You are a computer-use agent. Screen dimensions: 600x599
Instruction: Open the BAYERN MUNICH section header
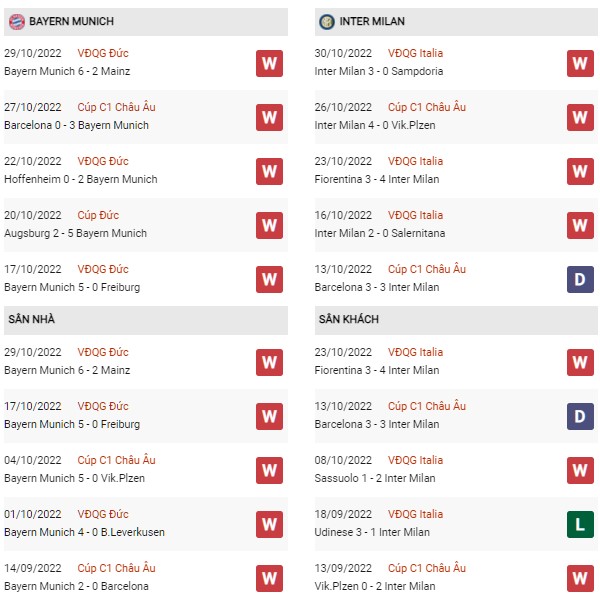146,22
